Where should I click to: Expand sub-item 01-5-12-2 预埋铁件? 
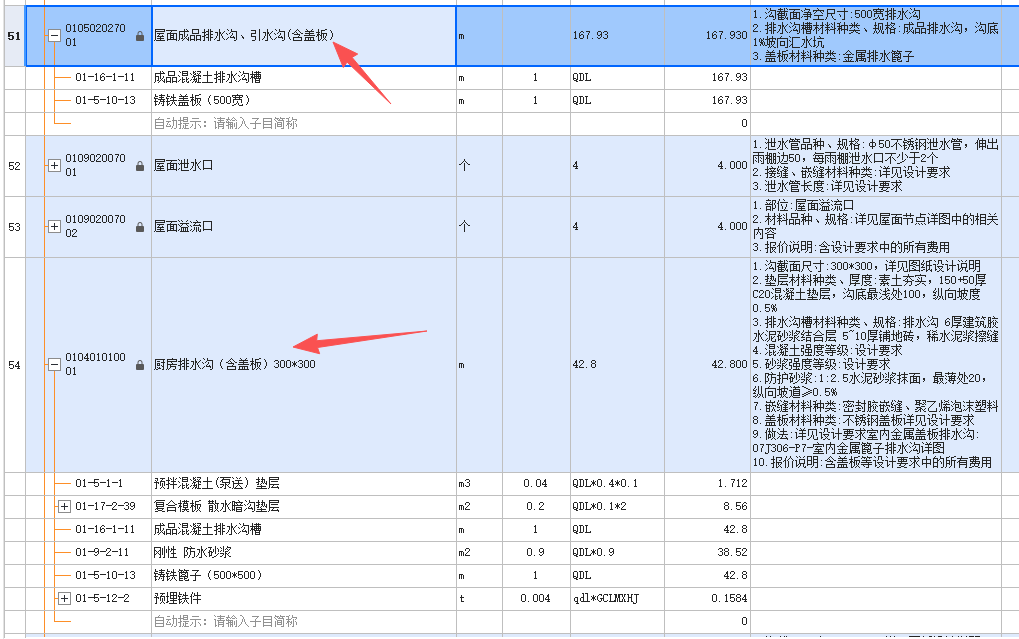(64, 599)
